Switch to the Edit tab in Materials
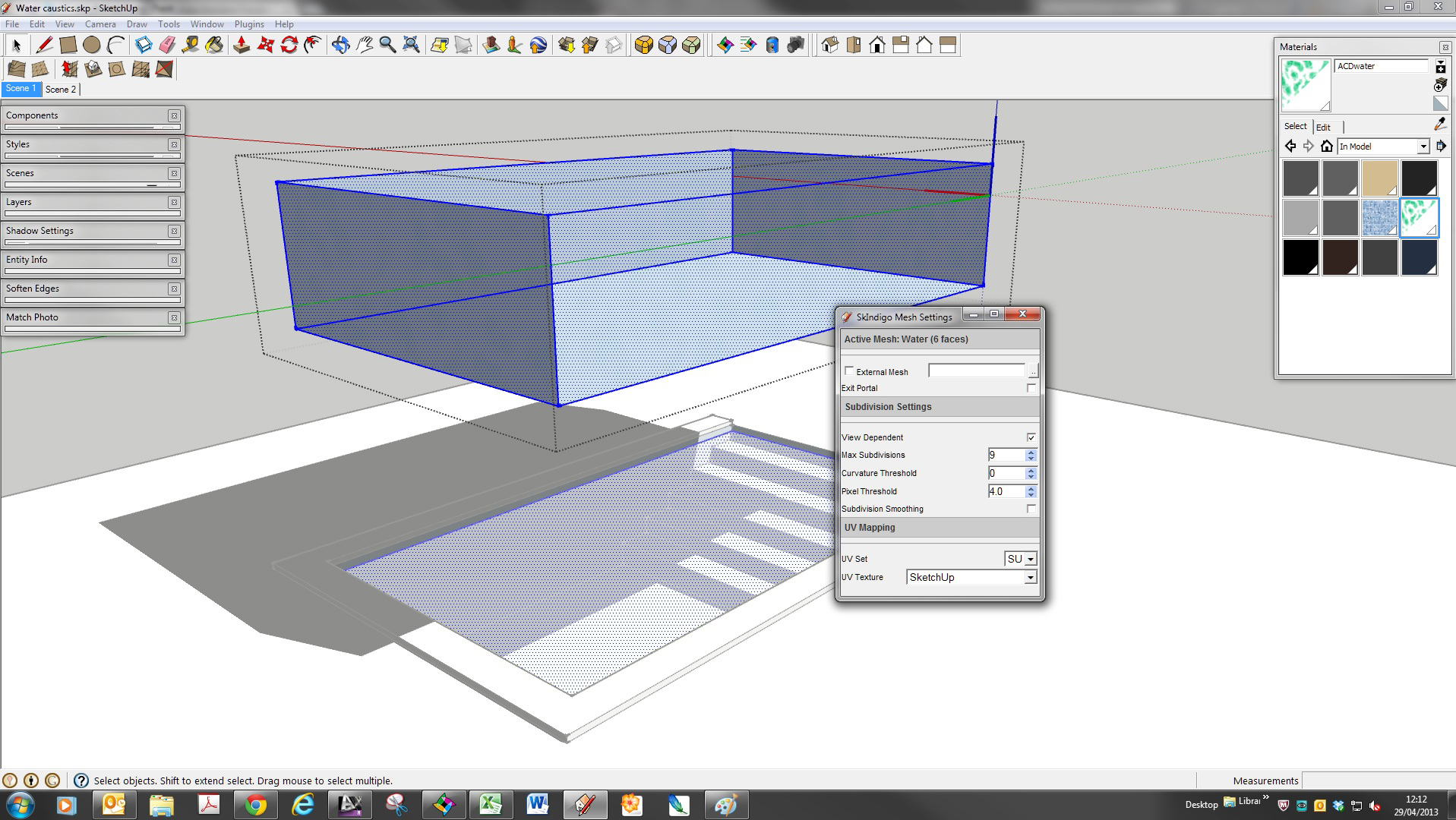 [1323, 127]
